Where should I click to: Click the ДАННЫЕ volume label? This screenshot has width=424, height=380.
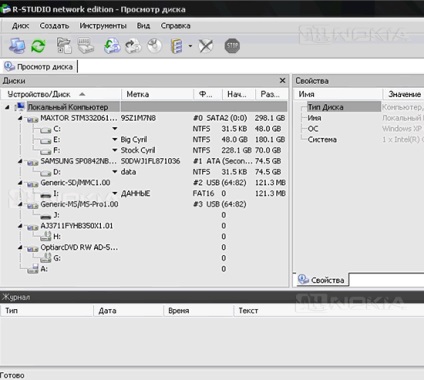[x=135, y=193]
